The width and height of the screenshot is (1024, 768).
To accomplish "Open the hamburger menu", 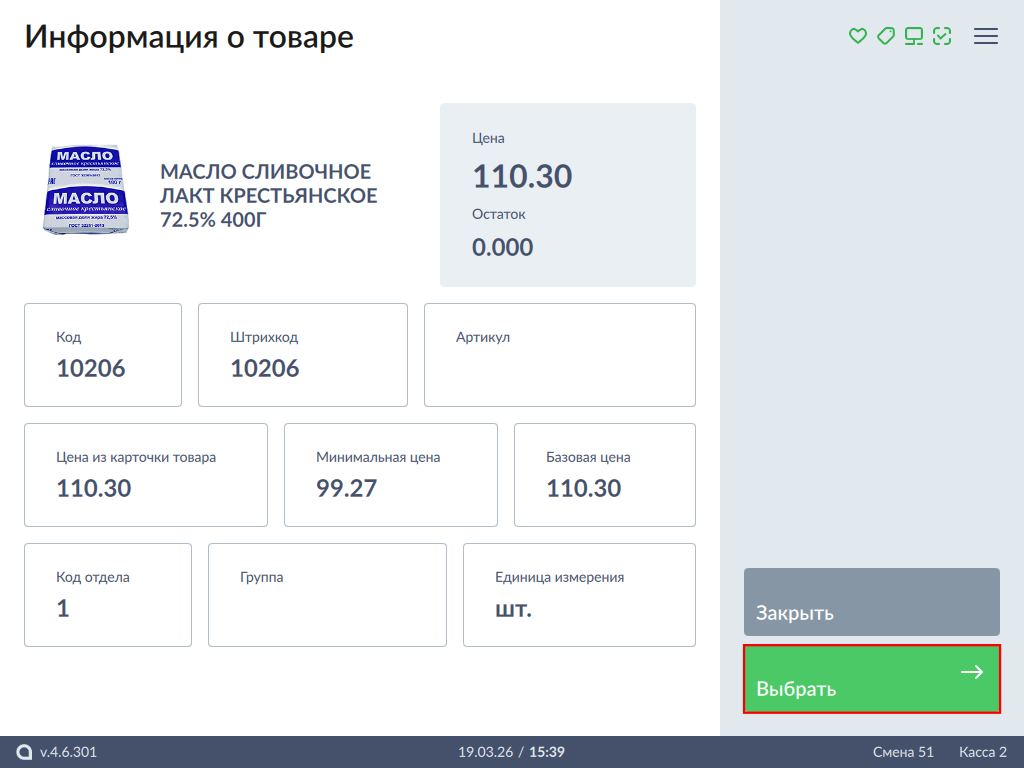I will click(x=986, y=36).
